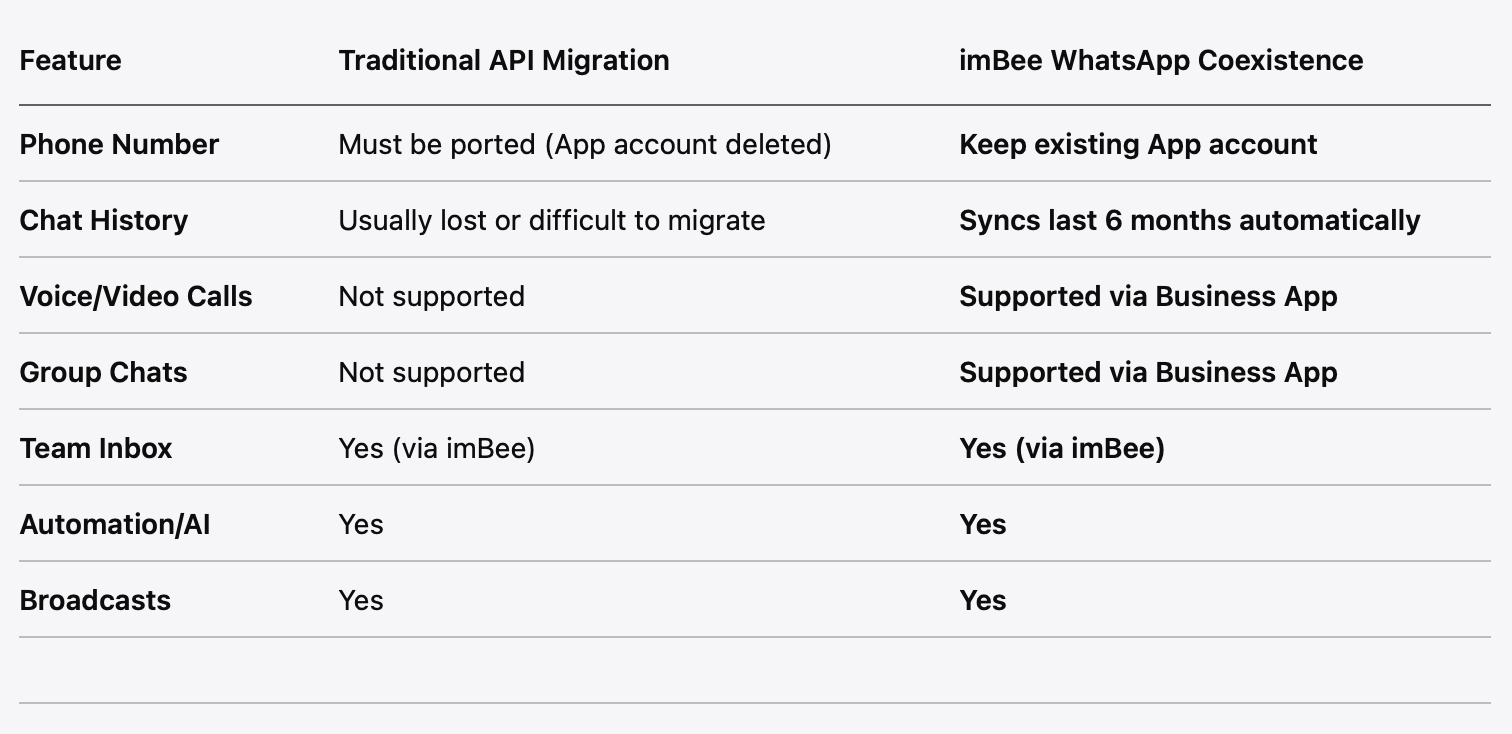Click non-bold 'Yes (via imBee)' under Traditional API

(x=436, y=448)
